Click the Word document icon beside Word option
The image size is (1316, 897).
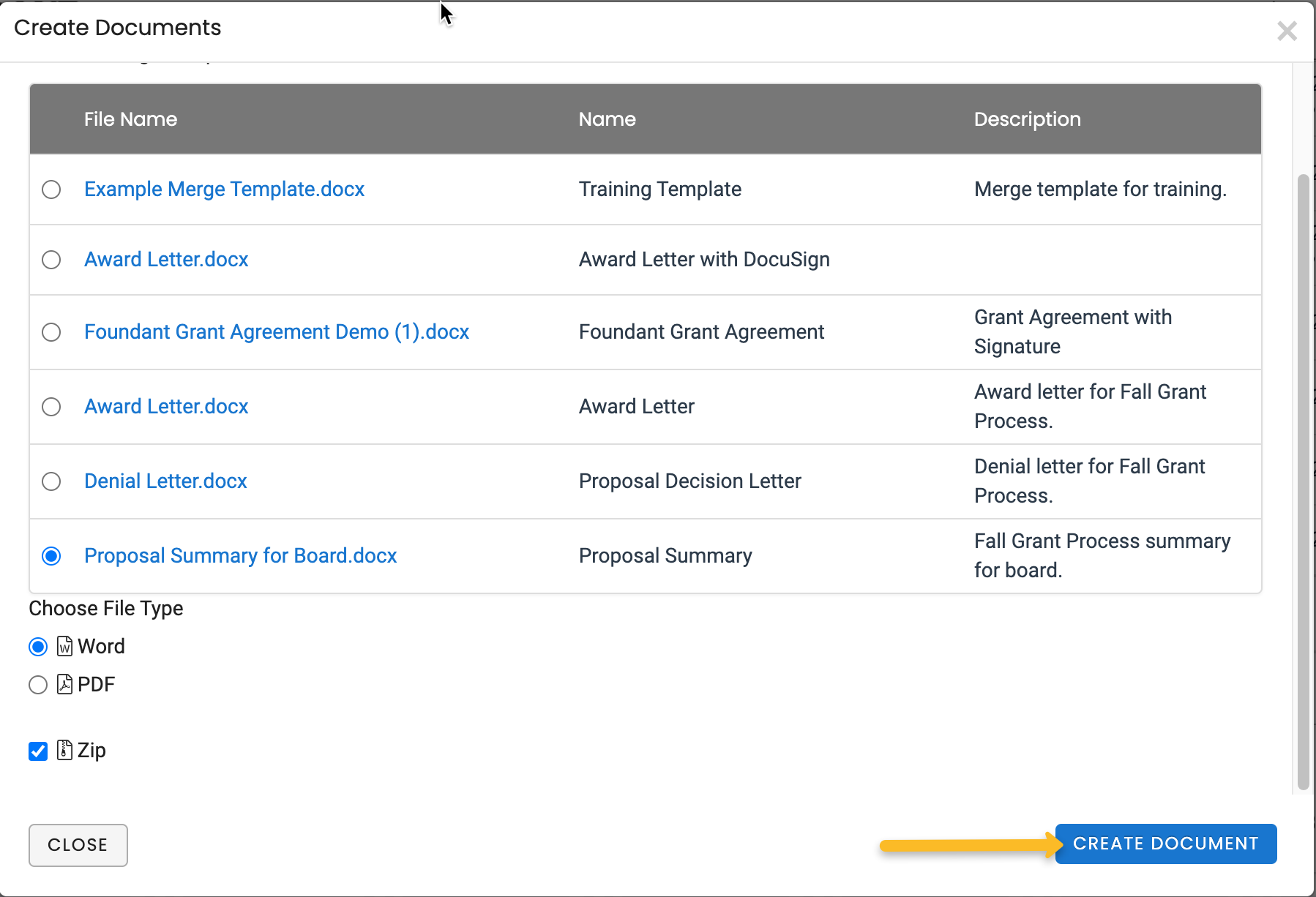coord(65,646)
